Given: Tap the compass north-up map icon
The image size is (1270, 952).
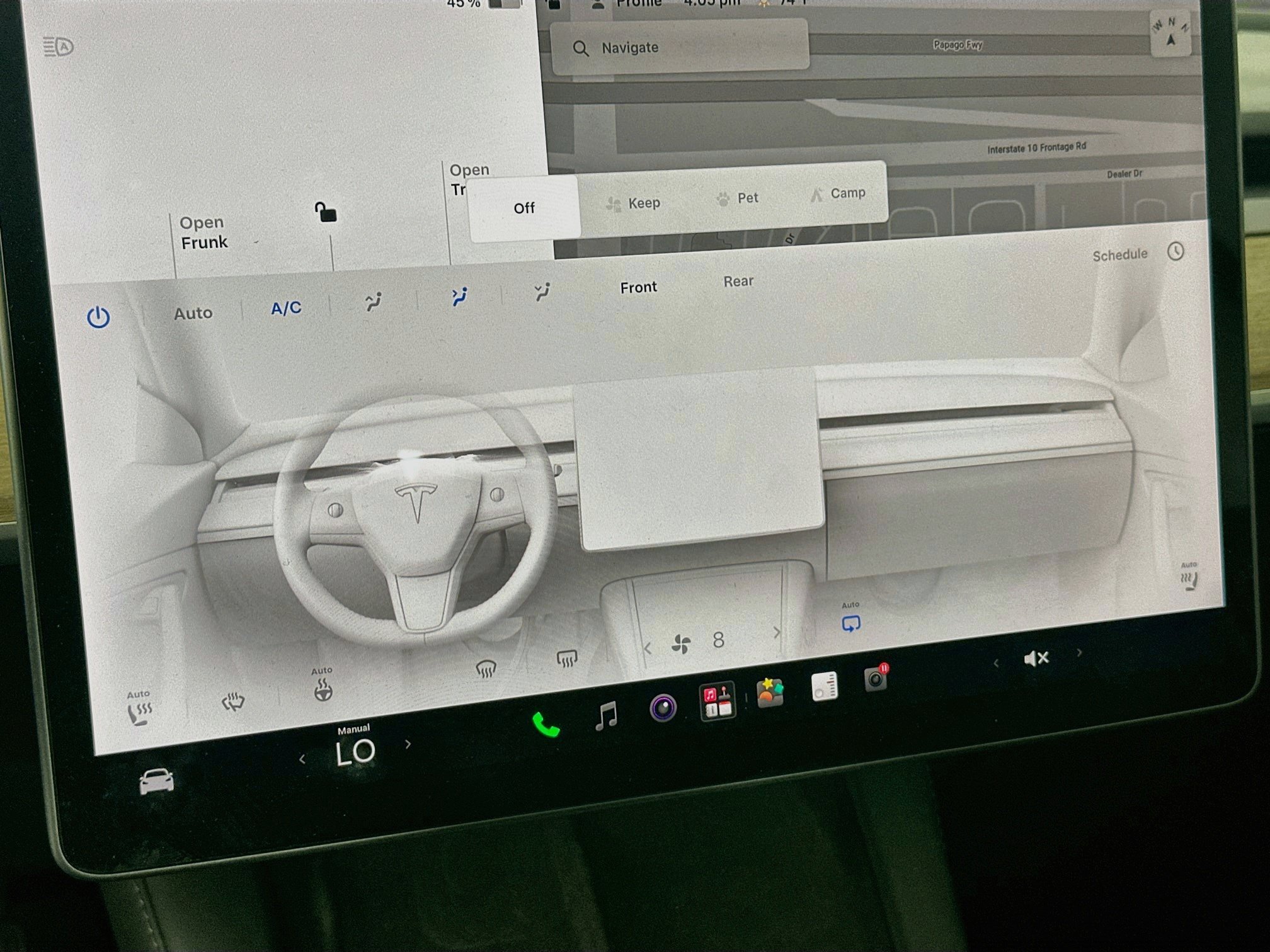Looking at the screenshot, I should [x=1170, y=34].
